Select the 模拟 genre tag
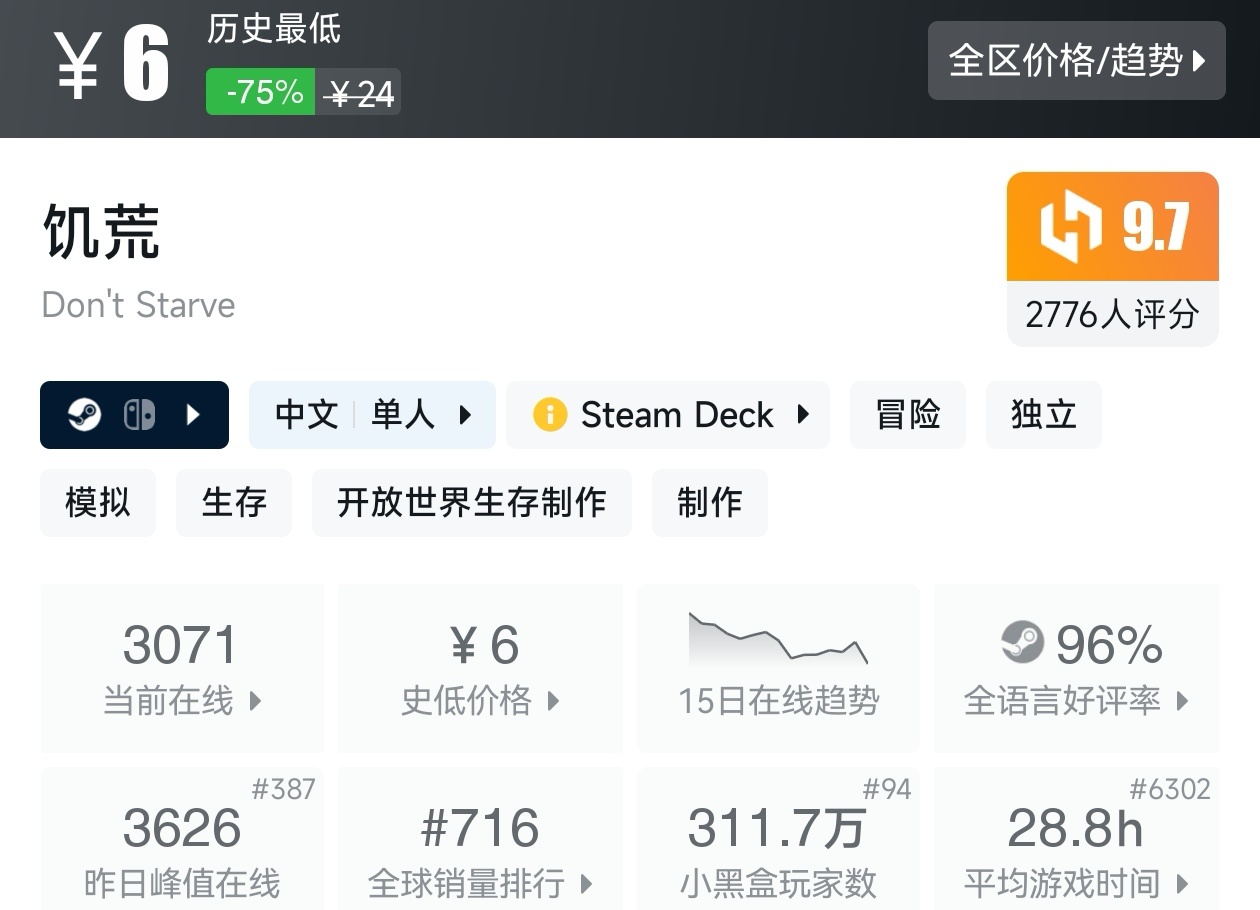The height and width of the screenshot is (910, 1260). tap(98, 502)
